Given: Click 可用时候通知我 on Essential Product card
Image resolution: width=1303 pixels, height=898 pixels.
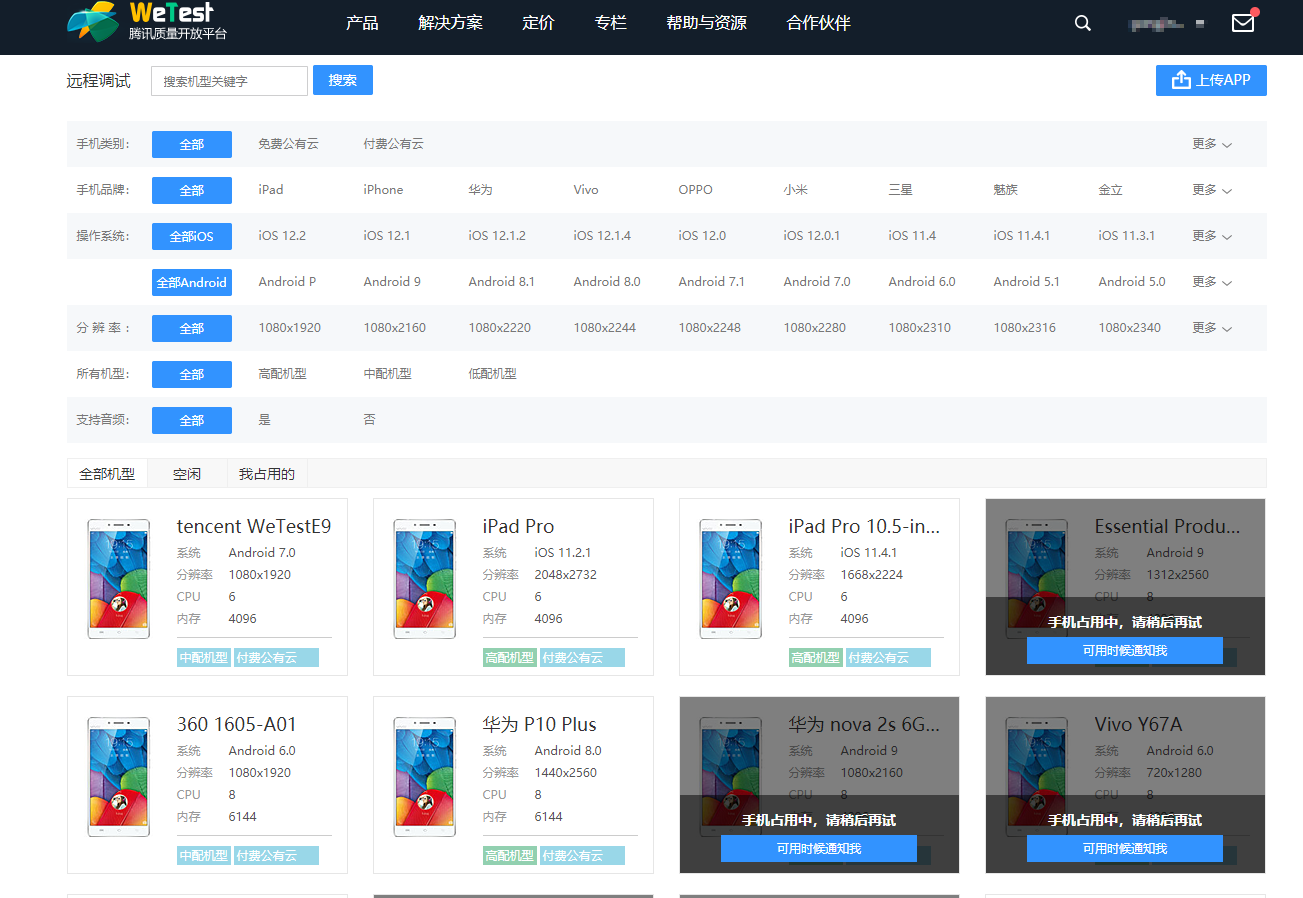Looking at the screenshot, I should tap(1125, 651).
